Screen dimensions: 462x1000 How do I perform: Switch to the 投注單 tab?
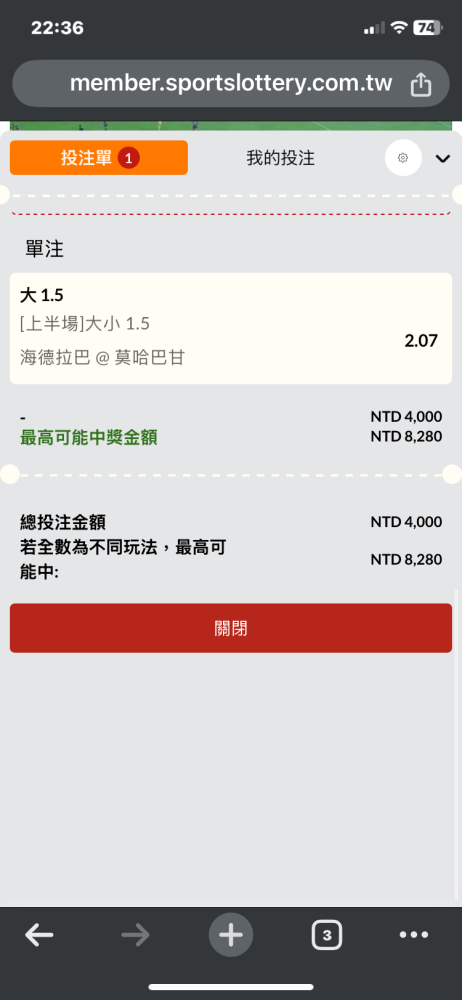tap(99, 158)
